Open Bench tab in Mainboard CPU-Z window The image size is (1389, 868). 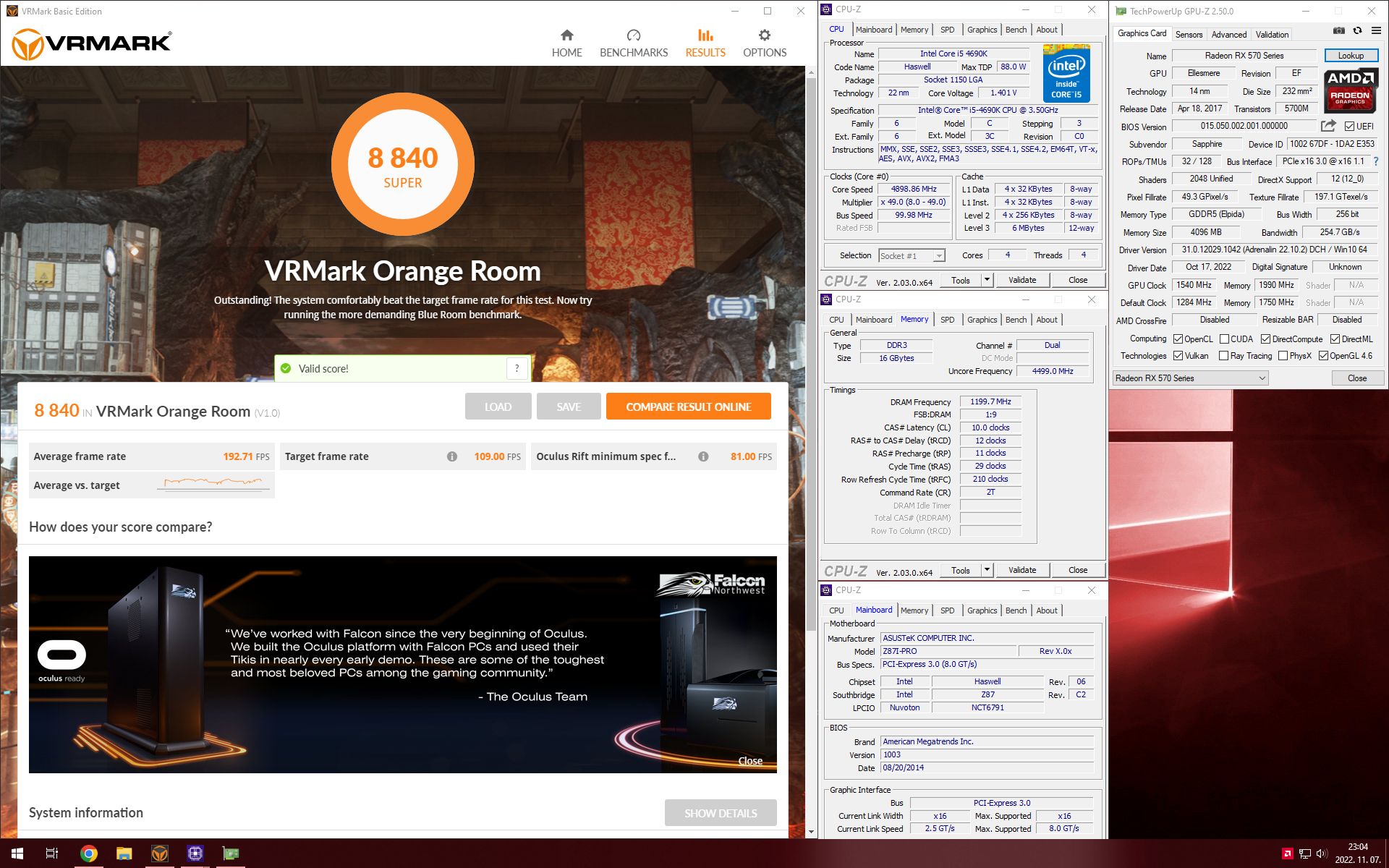click(1016, 610)
